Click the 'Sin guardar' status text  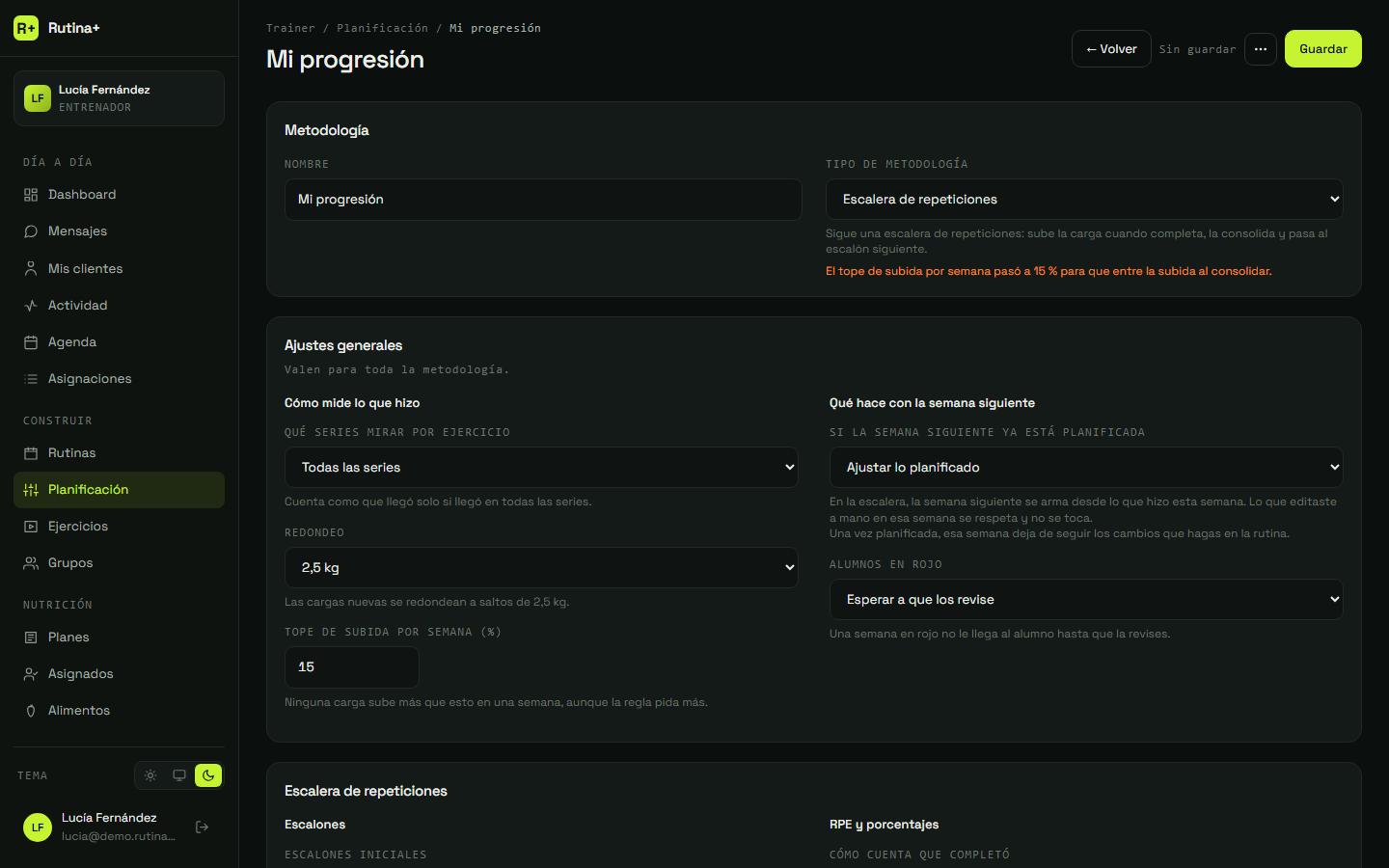[x=1197, y=49]
